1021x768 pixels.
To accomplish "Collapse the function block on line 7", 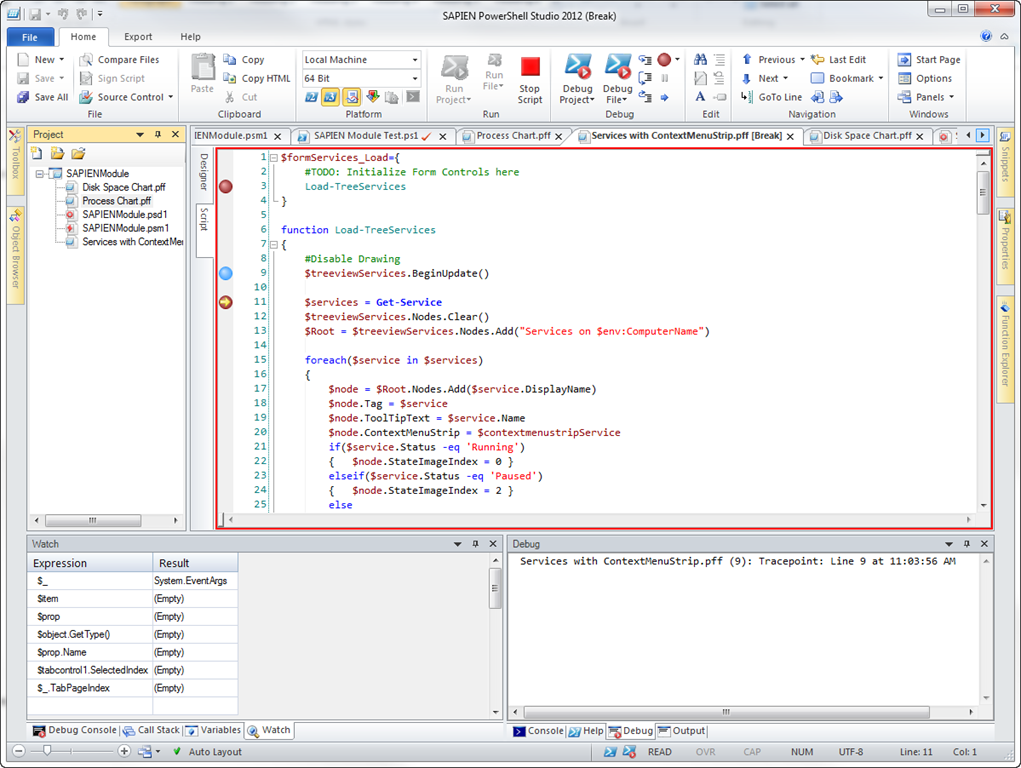I will coord(274,245).
